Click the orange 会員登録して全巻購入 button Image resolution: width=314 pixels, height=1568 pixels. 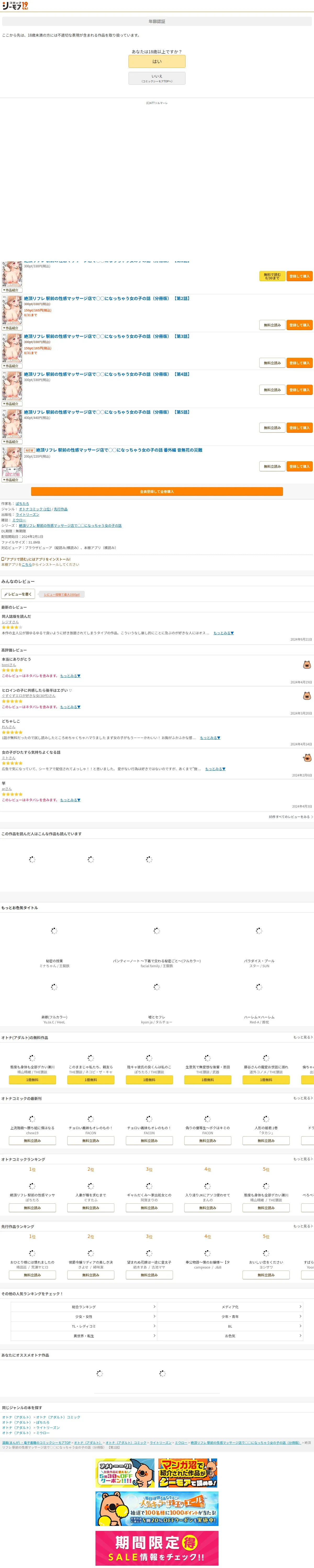(157, 491)
